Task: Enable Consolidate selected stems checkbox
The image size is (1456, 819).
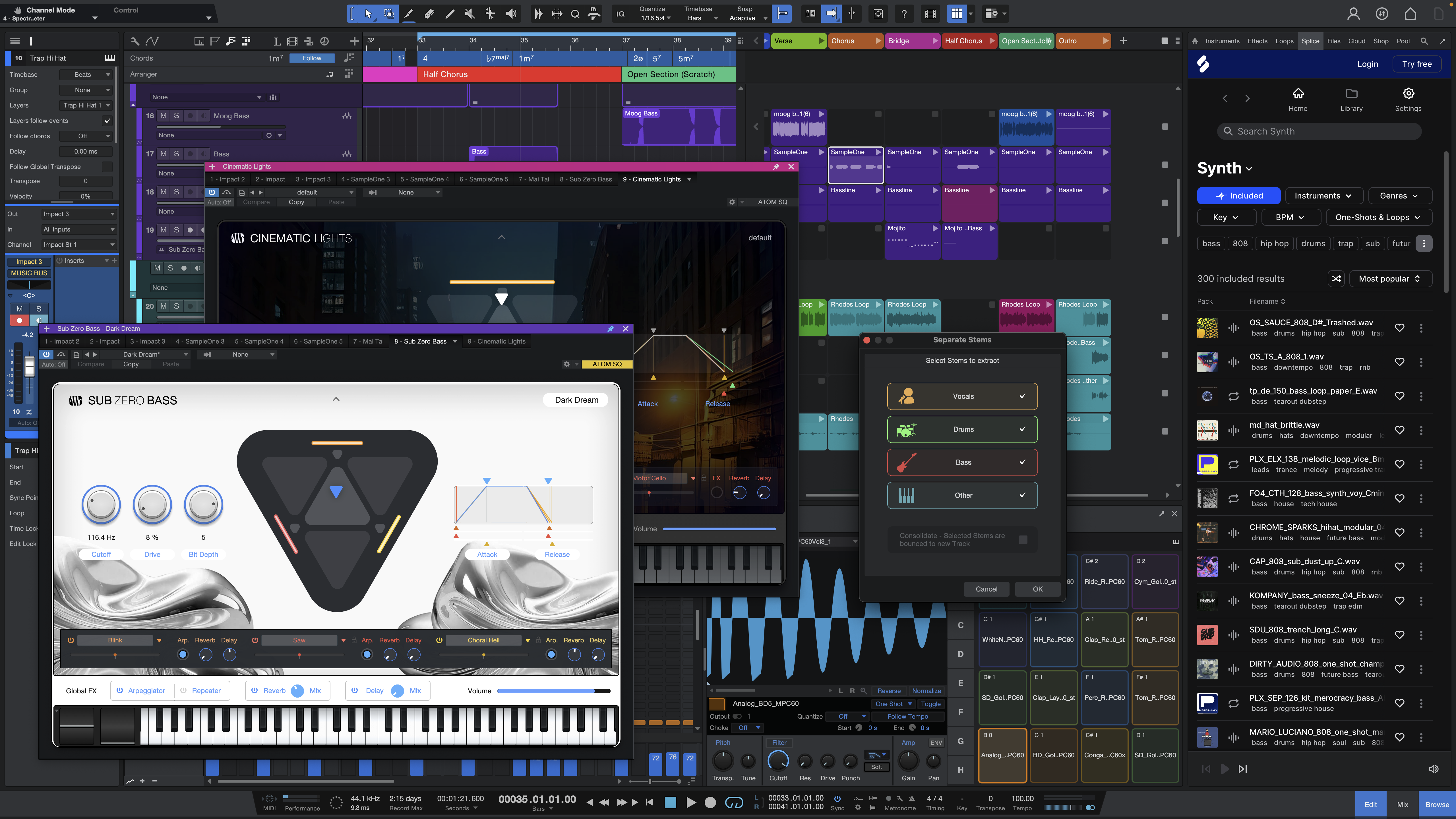Action: click(x=1023, y=540)
